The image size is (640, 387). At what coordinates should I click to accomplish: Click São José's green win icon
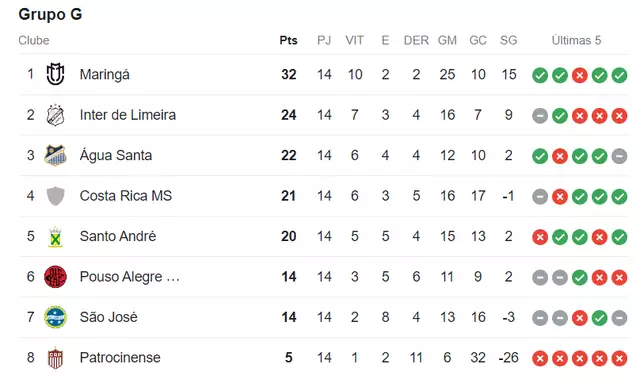point(599,318)
